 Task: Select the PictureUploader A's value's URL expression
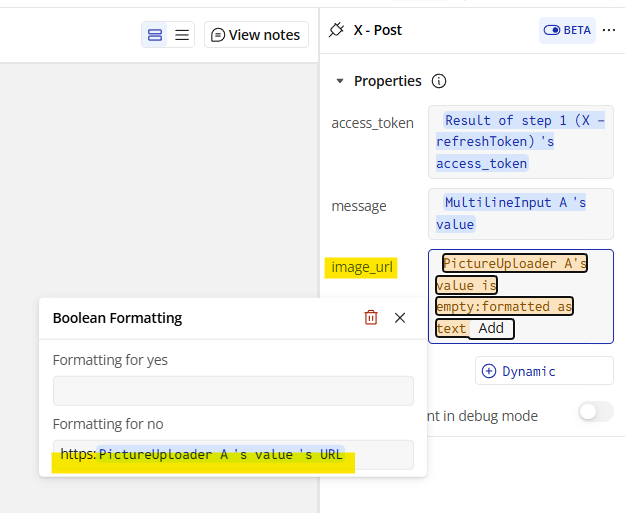pyautogui.click(x=221, y=454)
